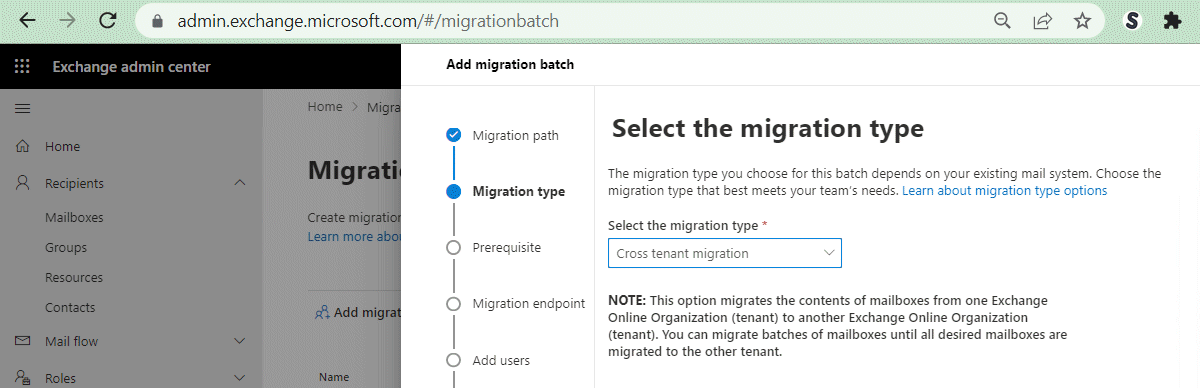Click the Home breadcrumb link
This screenshot has width=1200, height=388.
pos(325,106)
